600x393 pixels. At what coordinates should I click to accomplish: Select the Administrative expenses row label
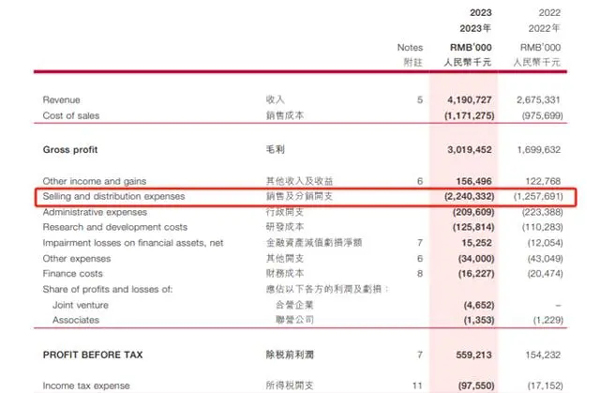coord(95,212)
